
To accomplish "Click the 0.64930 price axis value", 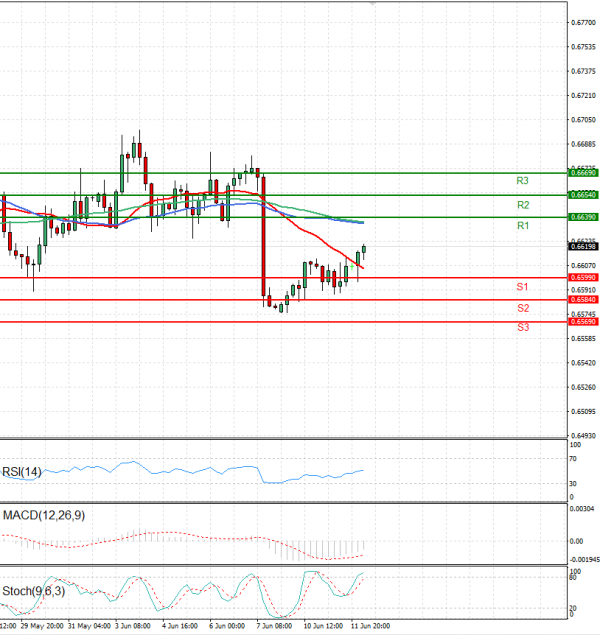I will (583, 436).
